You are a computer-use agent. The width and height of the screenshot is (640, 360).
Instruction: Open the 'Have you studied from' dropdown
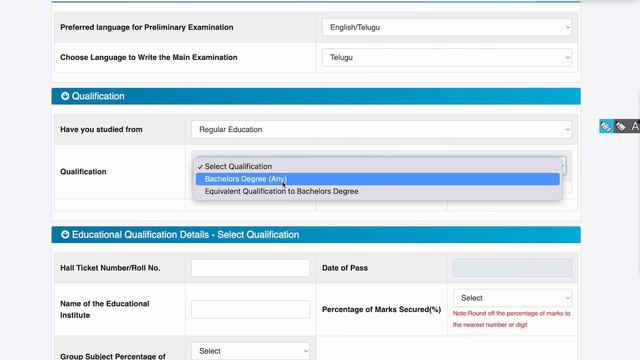pos(381,129)
